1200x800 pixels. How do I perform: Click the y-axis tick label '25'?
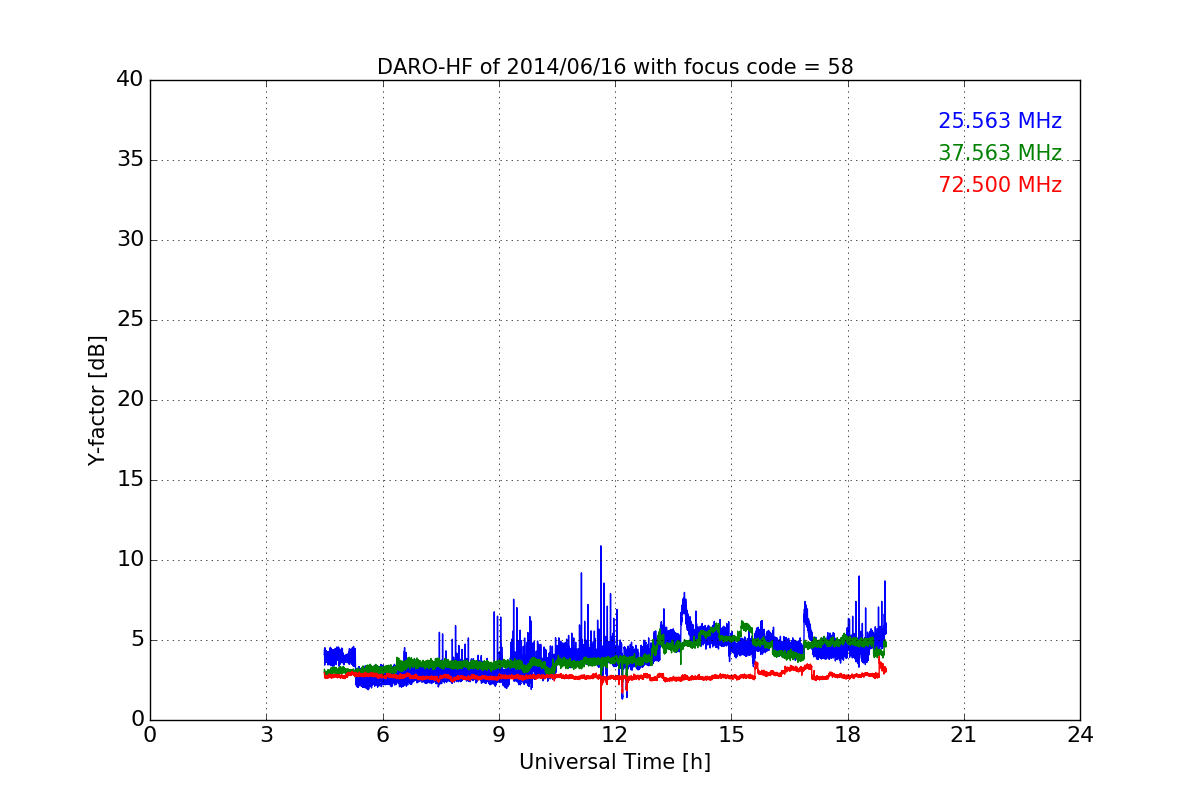[x=130, y=320]
